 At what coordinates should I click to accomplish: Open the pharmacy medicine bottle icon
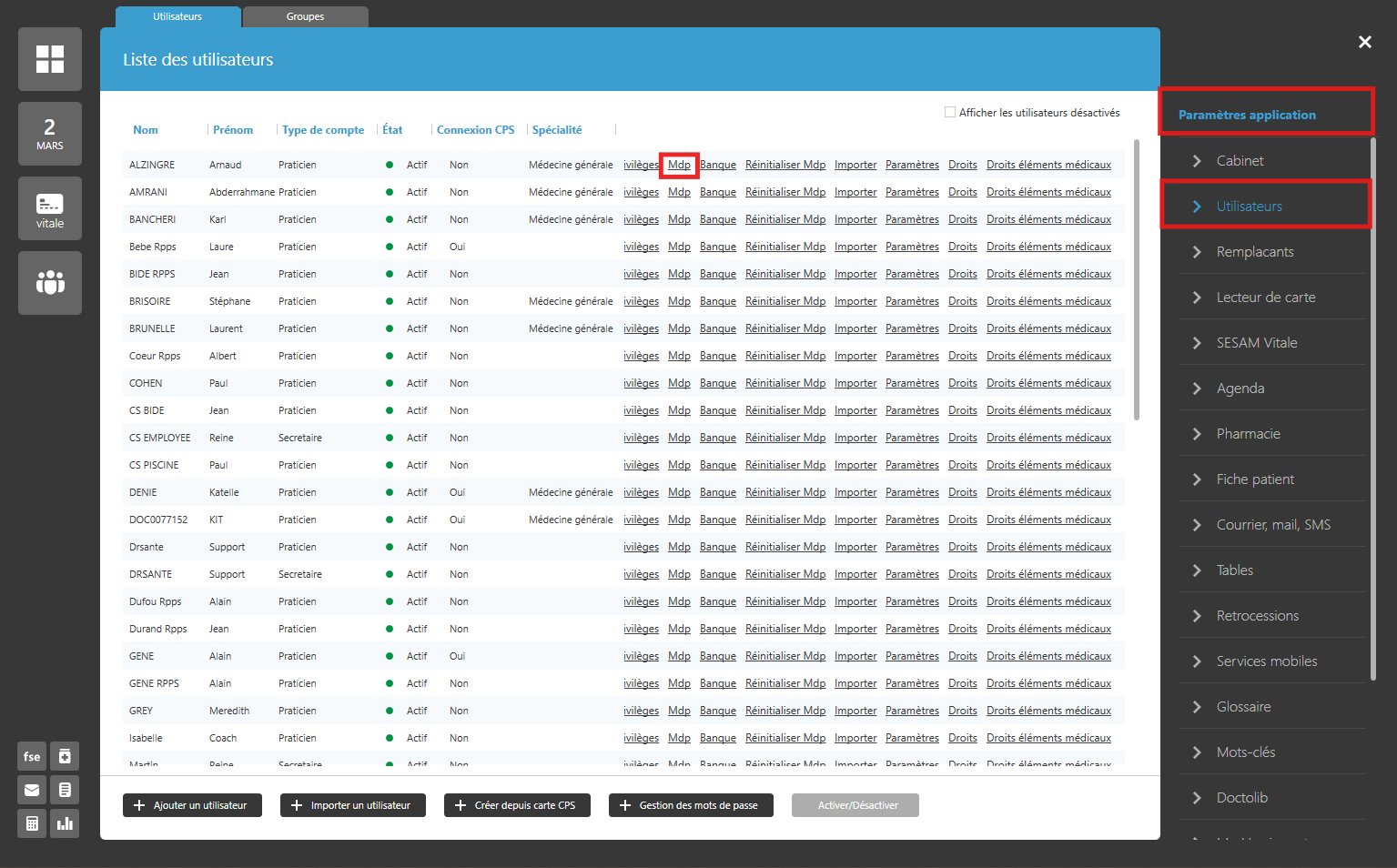[x=65, y=756]
